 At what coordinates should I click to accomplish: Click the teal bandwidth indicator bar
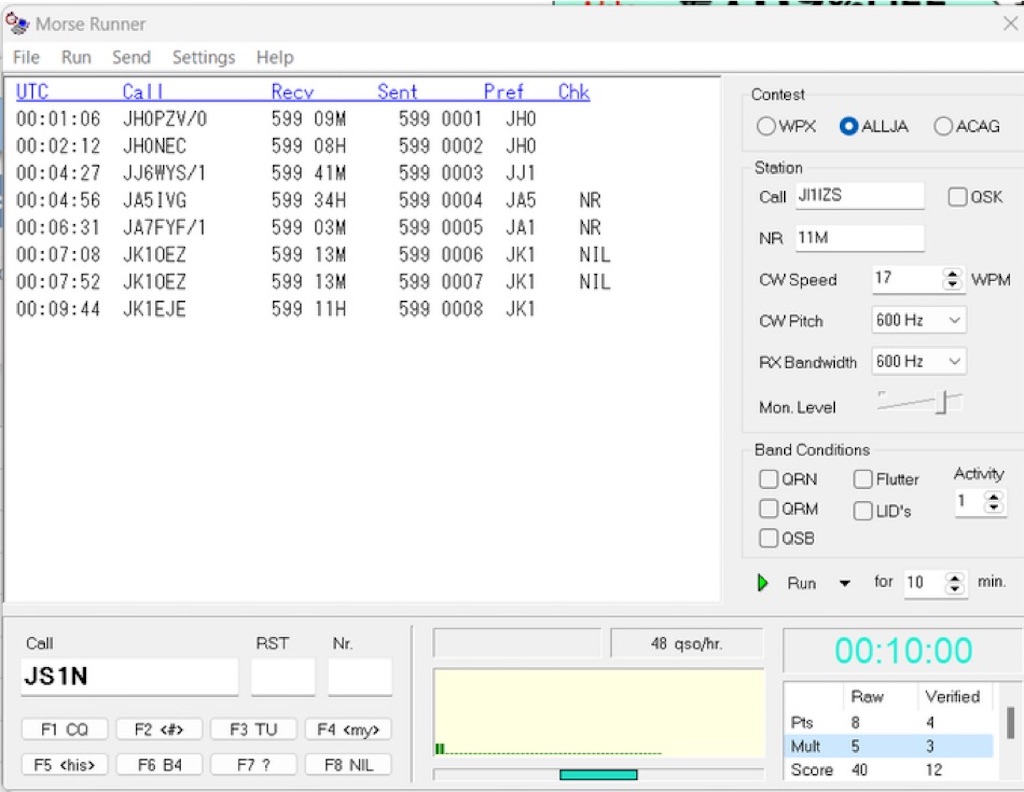pos(598,774)
